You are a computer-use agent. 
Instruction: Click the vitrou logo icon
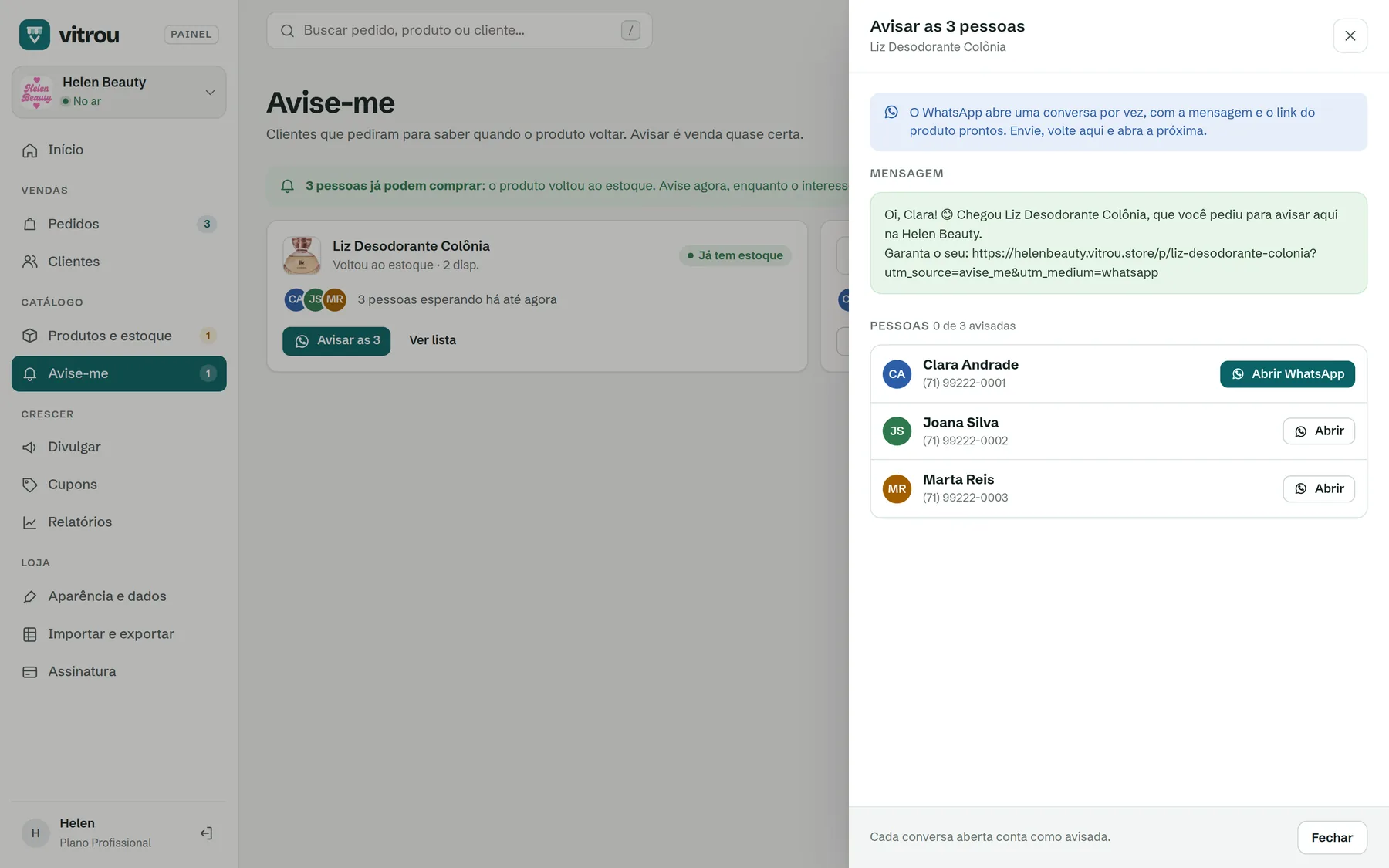pos(35,35)
